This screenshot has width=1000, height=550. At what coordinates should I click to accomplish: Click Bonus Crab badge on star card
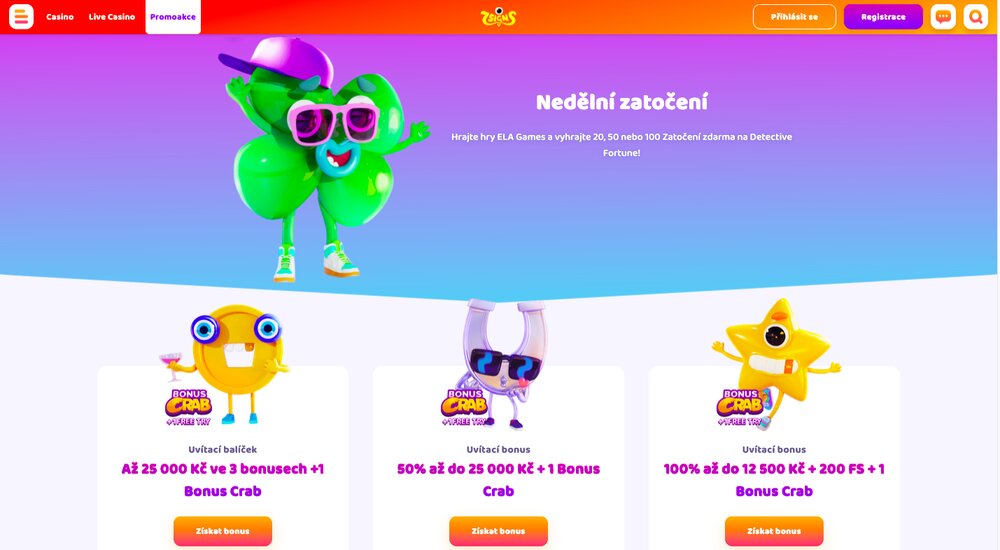click(741, 407)
